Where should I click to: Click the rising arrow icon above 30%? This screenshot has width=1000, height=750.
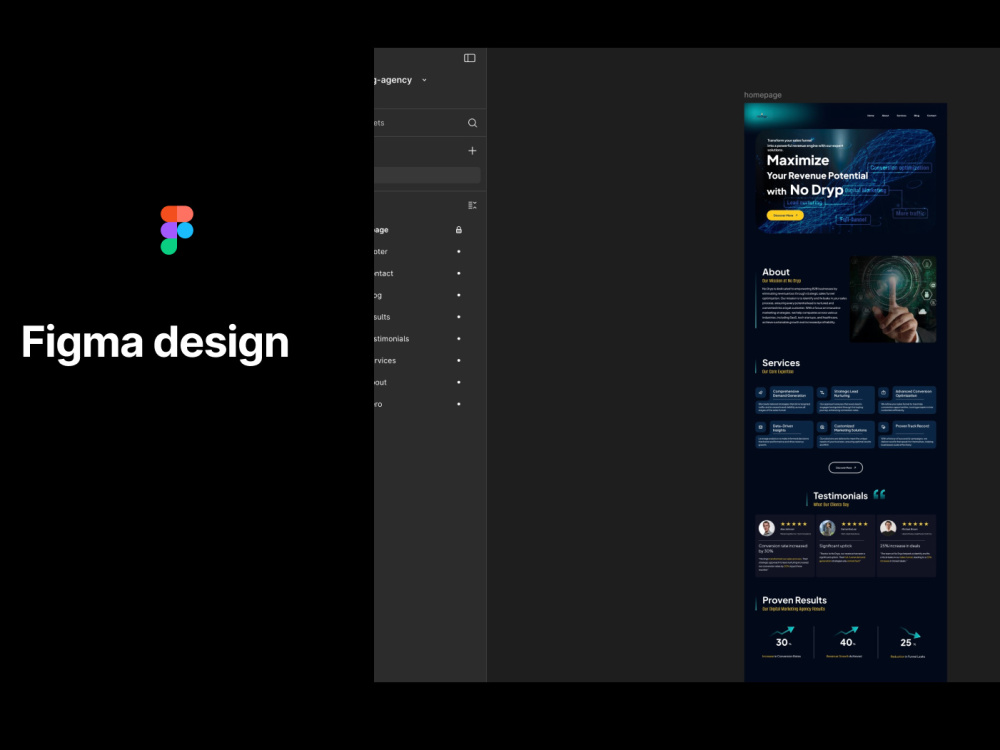tap(783, 631)
